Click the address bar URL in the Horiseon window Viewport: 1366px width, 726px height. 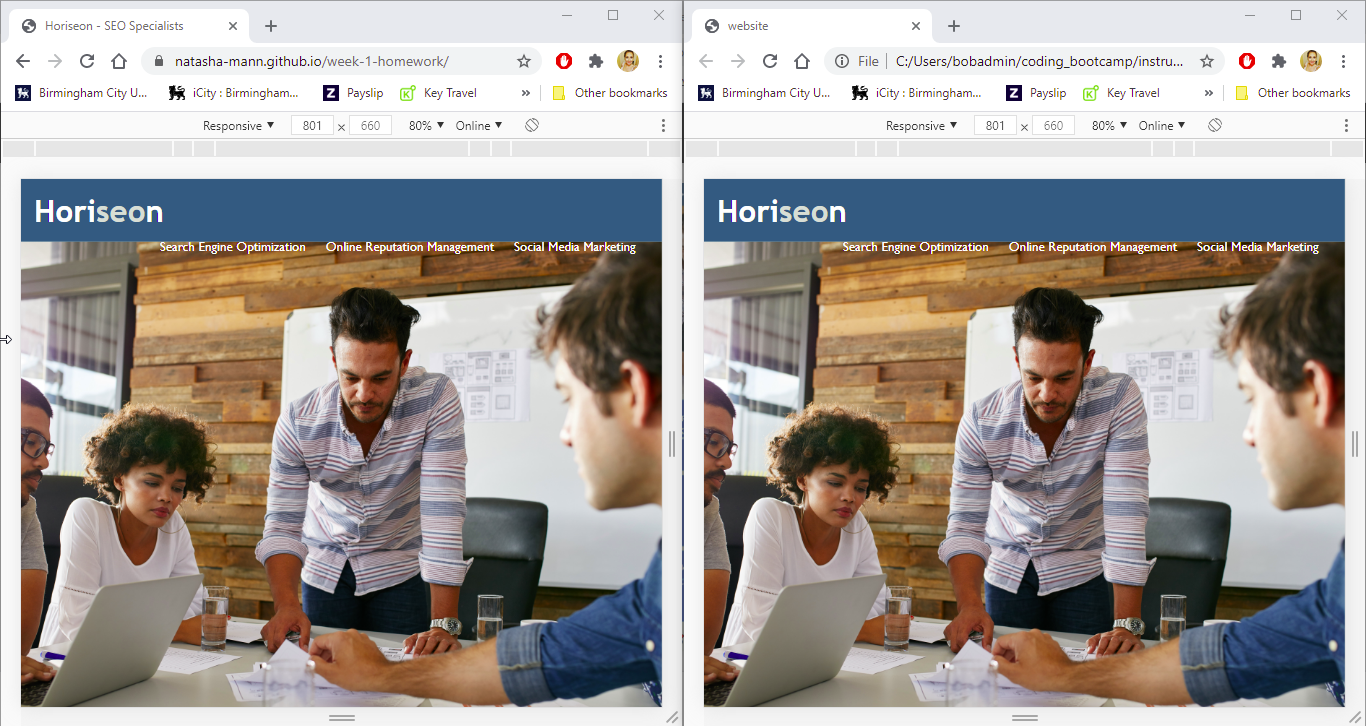tap(312, 61)
